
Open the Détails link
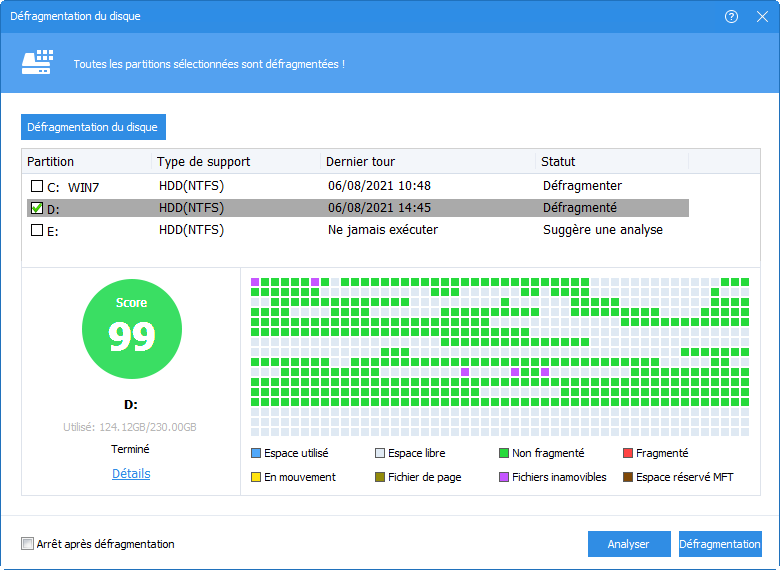click(131, 474)
